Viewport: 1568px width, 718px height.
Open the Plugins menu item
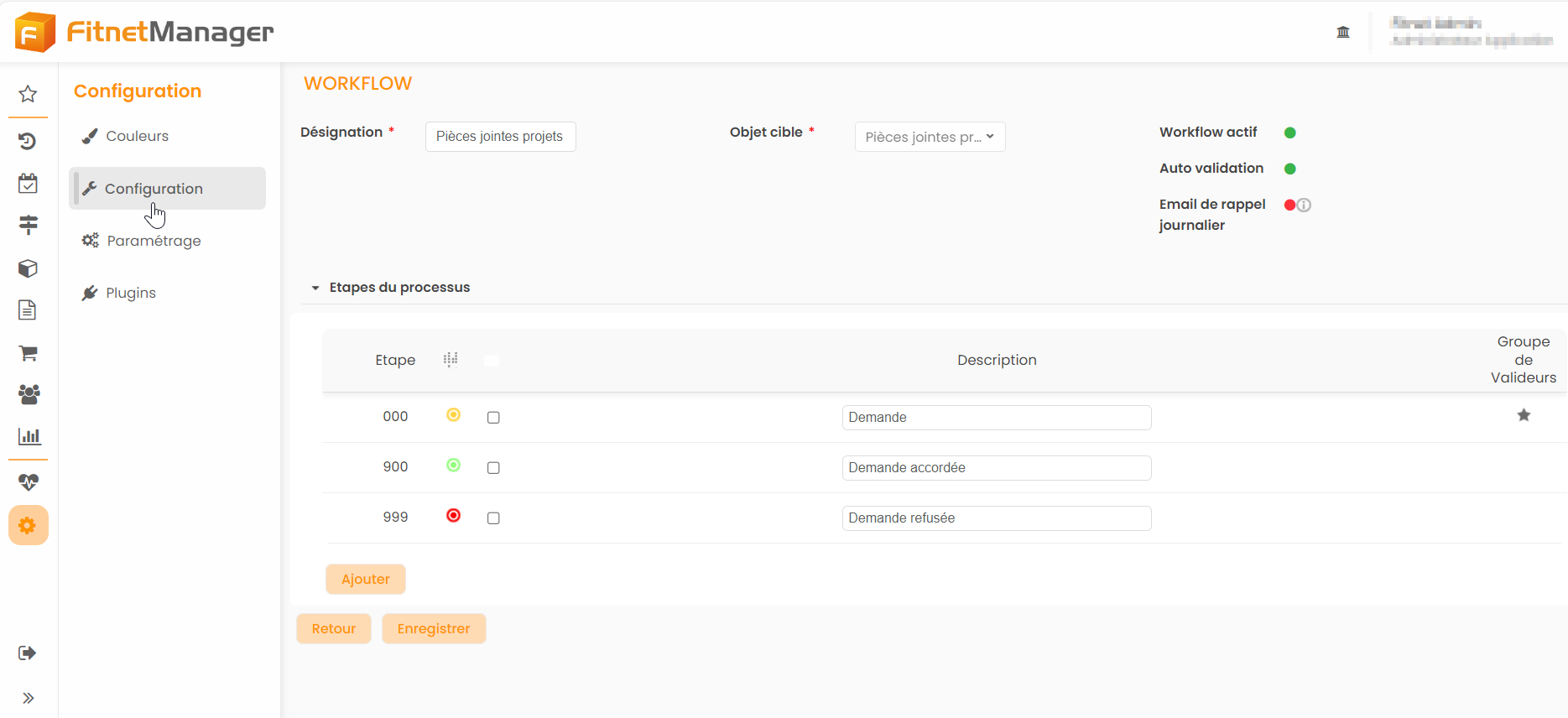click(131, 293)
